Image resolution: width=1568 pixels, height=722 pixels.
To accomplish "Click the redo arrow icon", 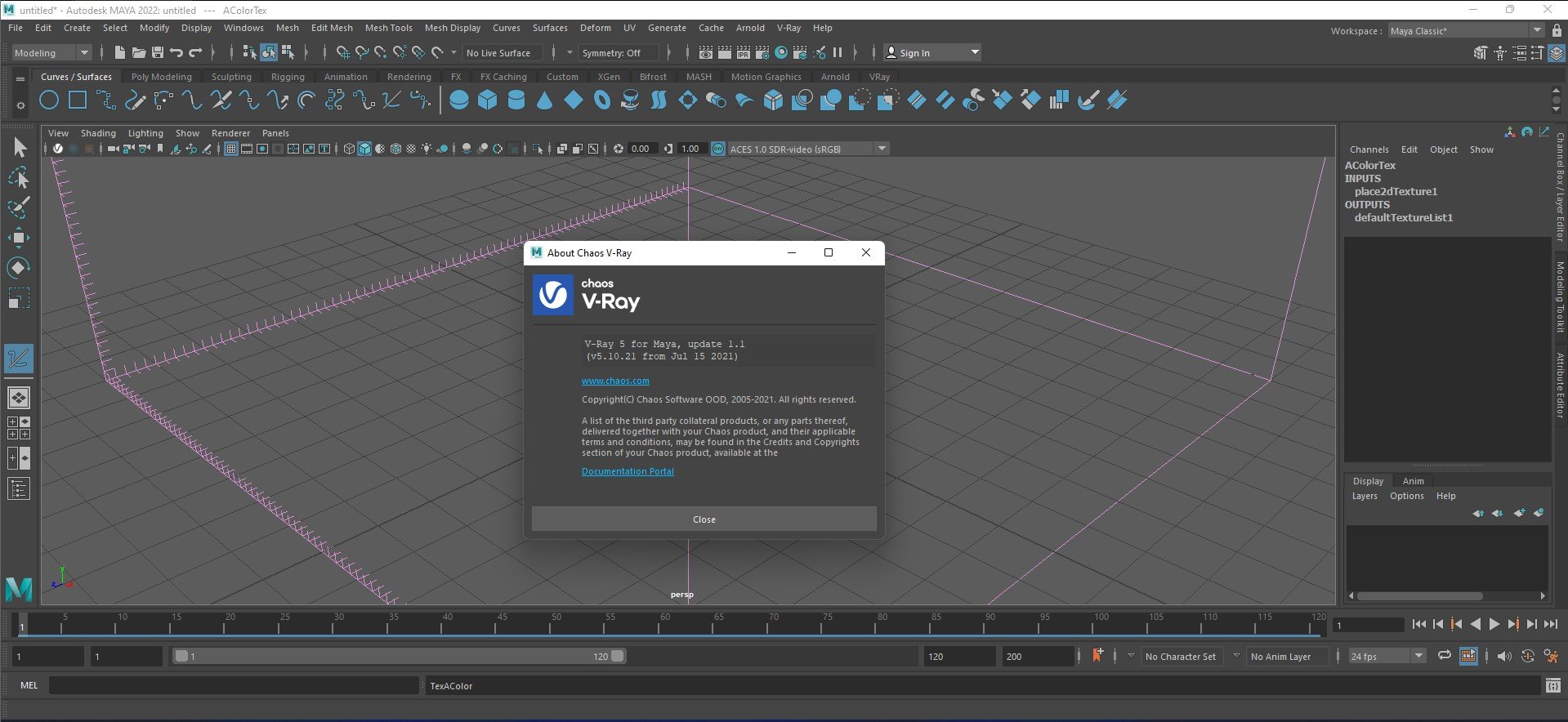I will [x=195, y=52].
